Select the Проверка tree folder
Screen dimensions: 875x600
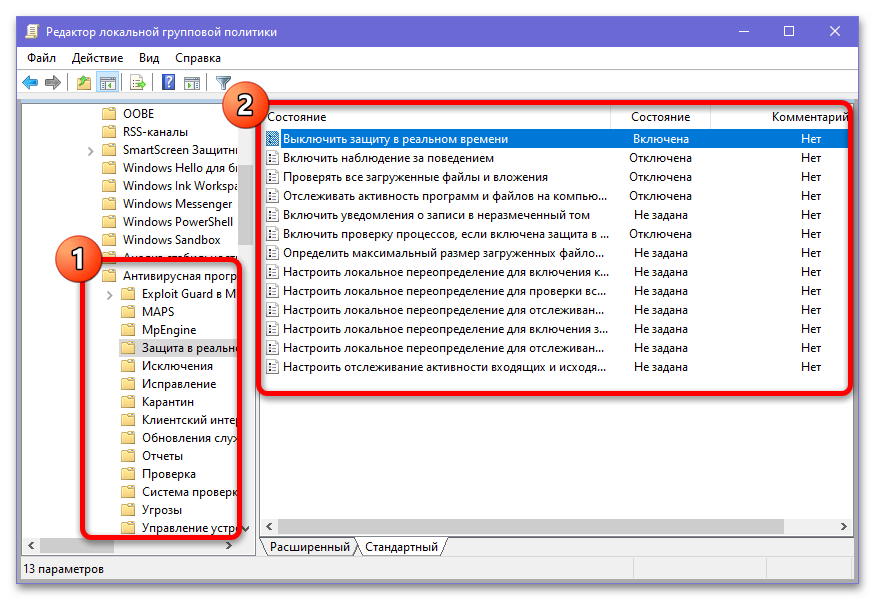(159, 474)
